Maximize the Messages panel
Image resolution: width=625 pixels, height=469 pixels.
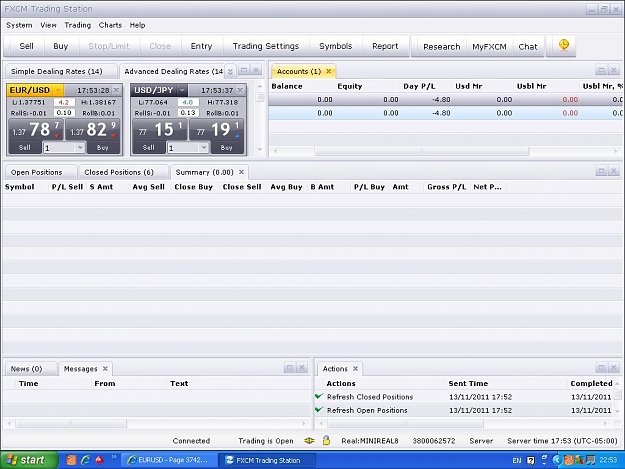(x=290, y=367)
